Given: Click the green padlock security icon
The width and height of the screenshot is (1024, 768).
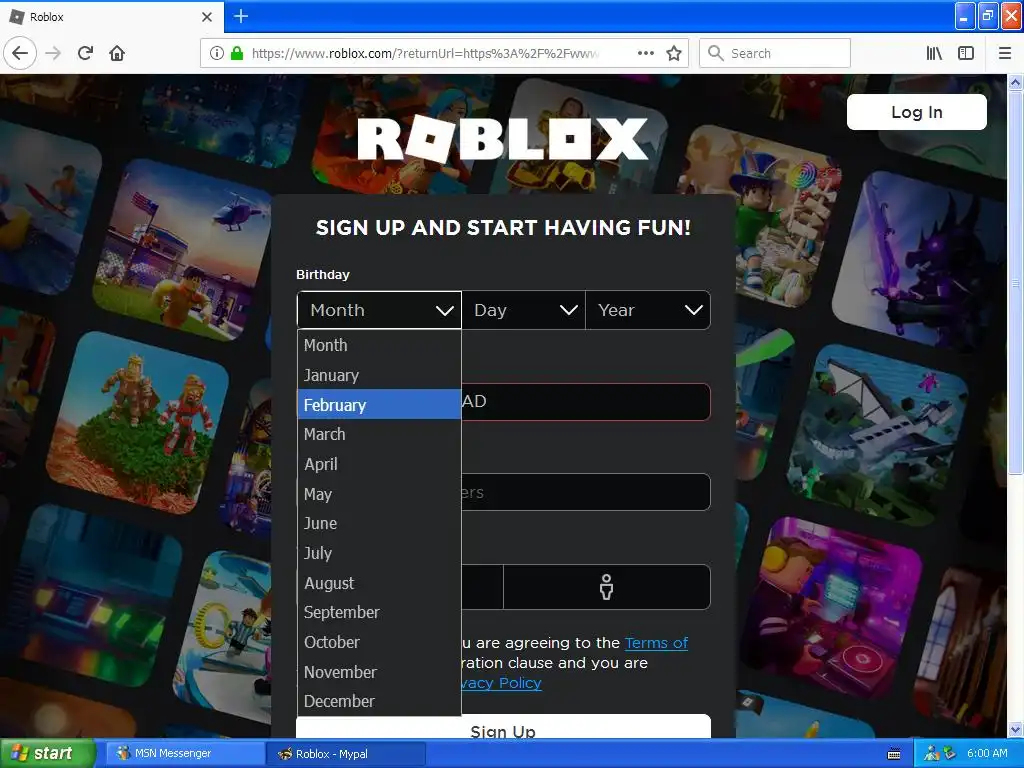Looking at the screenshot, I should 237,53.
